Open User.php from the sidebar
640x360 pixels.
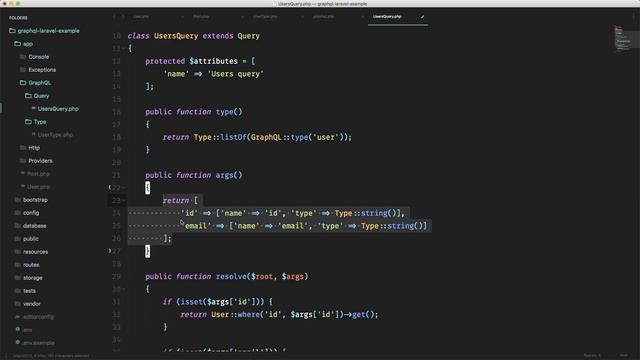tap(38, 187)
